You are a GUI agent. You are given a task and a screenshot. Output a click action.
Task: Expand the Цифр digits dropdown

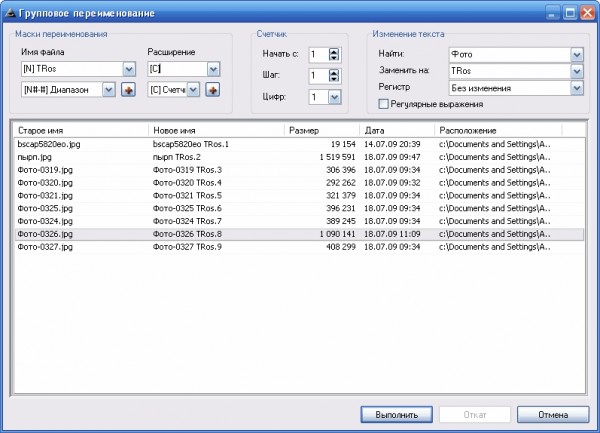[x=334, y=97]
